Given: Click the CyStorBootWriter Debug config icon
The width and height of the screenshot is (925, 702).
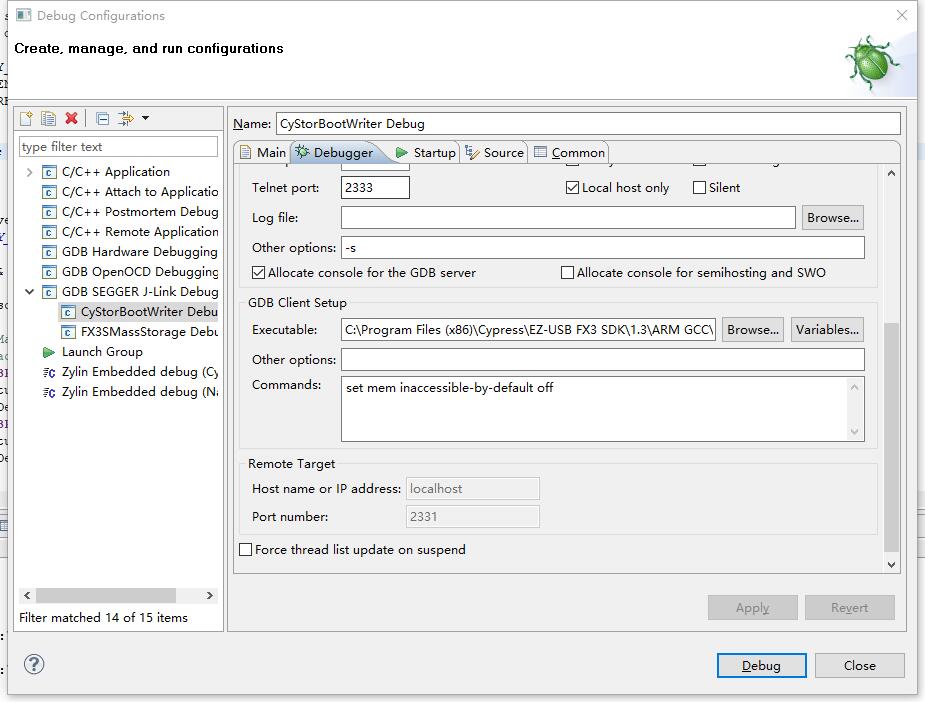Looking at the screenshot, I should pos(68,312).
